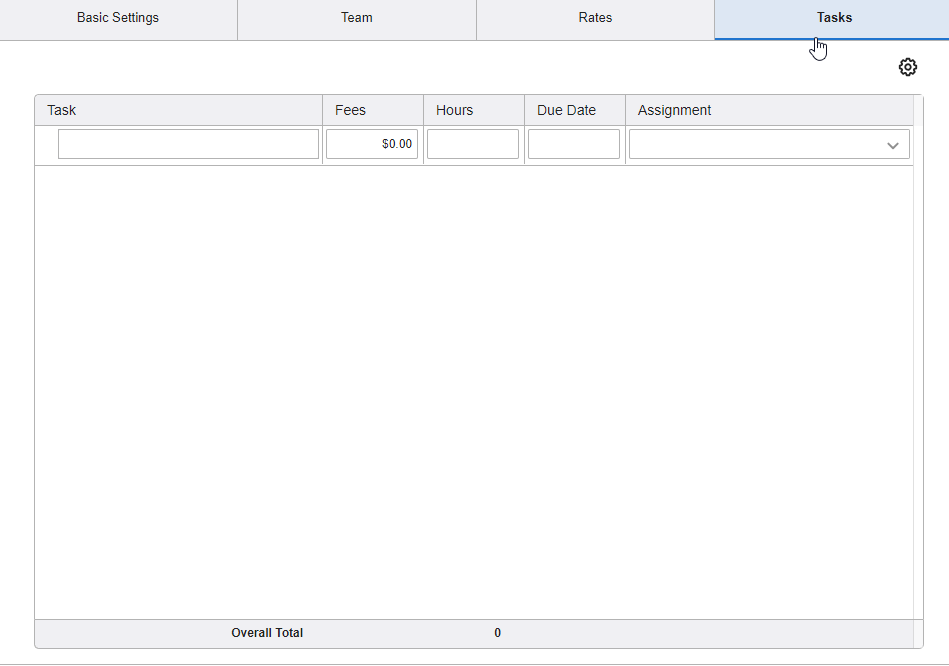
Task: Select the currently active Tasks tab
Action: [833, 17]
